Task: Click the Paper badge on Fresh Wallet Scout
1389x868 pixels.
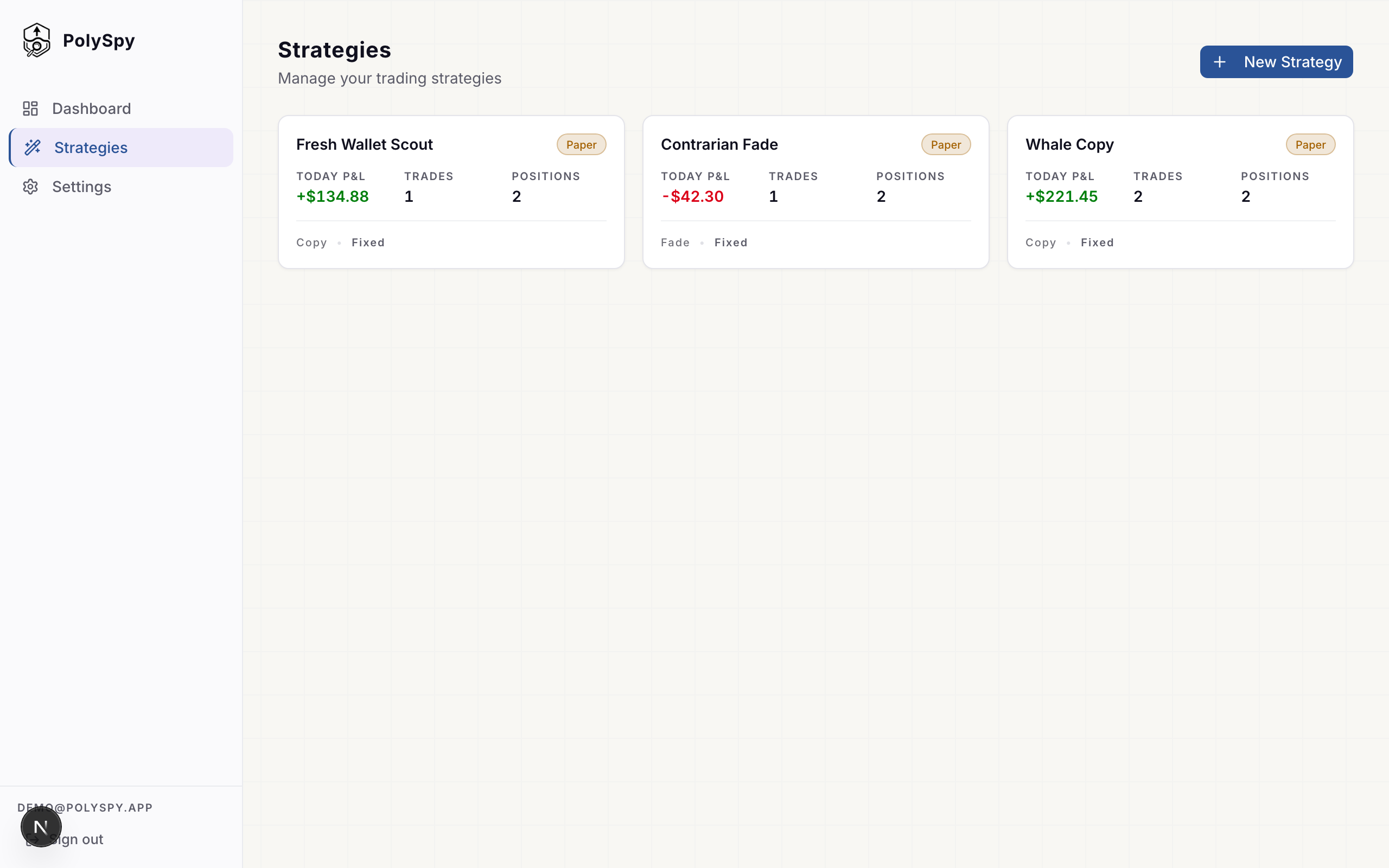Action: pos(581,145)
